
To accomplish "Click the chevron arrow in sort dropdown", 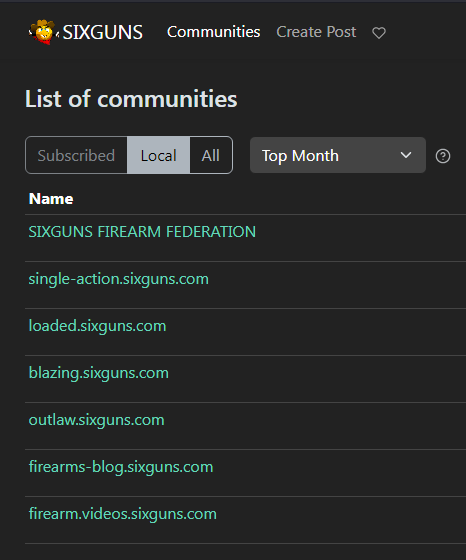I will point(406,155).
